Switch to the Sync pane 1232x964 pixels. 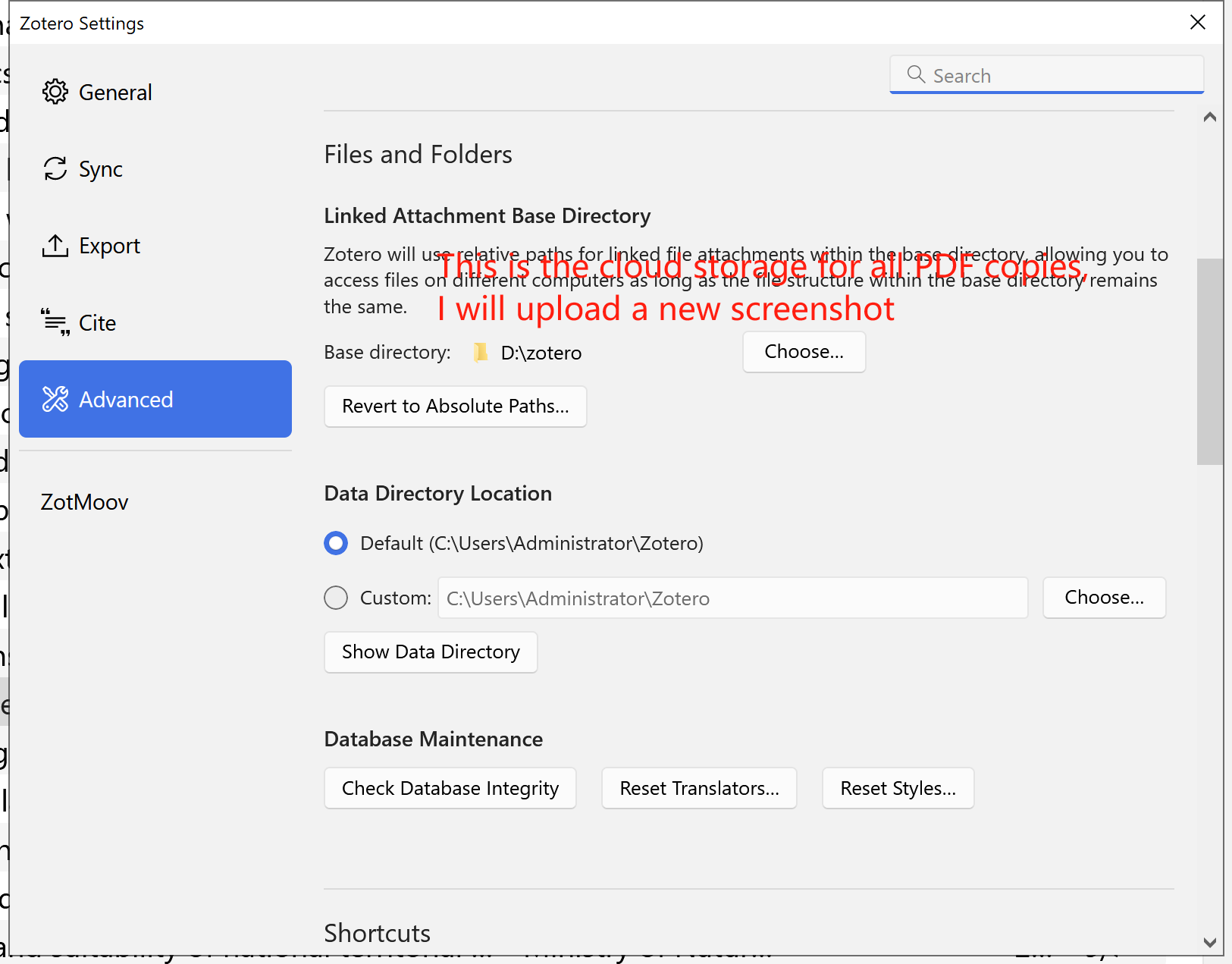tap(155, 169)
